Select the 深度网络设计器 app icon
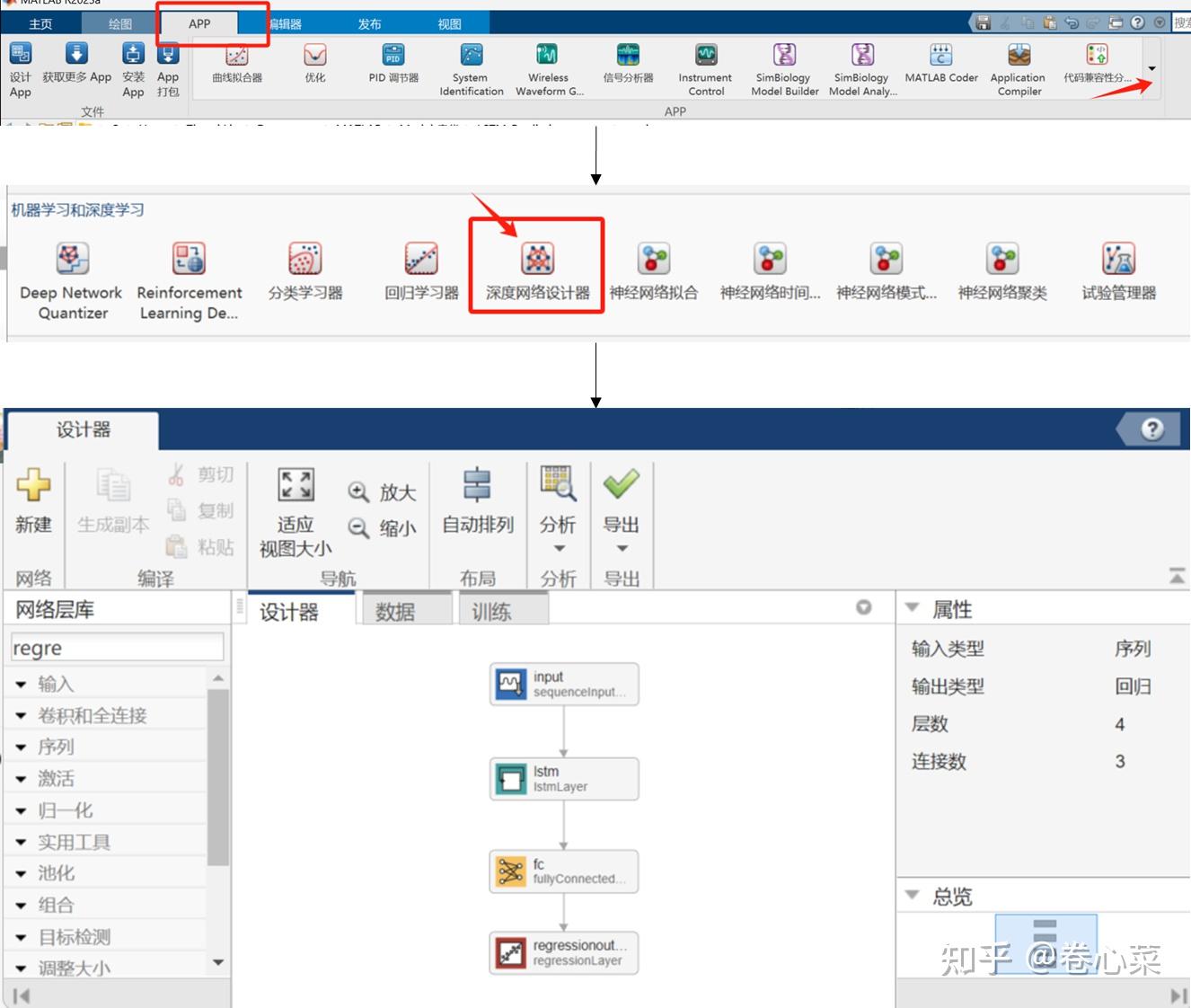 (x=536, y=261)
